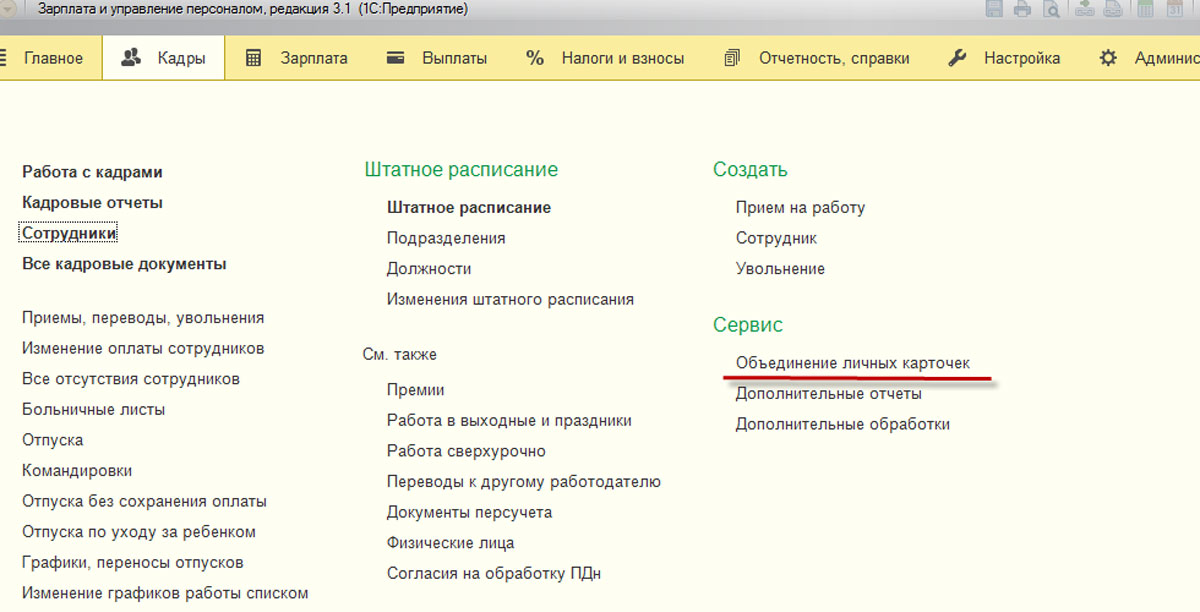Click the calculator icon next to Зарплата
The width and height of the screenshot is (1200, 612).
pos(254,58)
